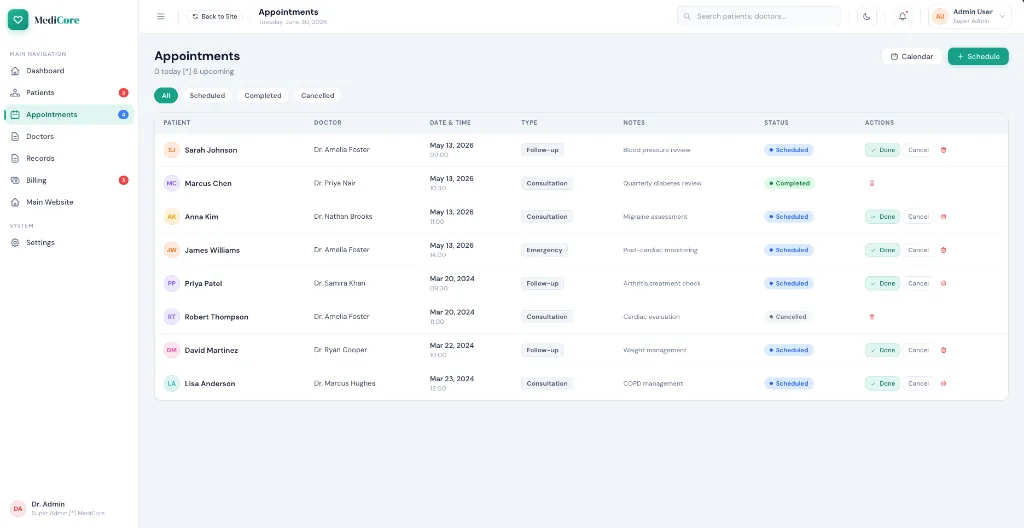Viewport: 1024px width, 528px height.
Task: Cancel Priya Patel's appointment
Action: coord(918,284)
